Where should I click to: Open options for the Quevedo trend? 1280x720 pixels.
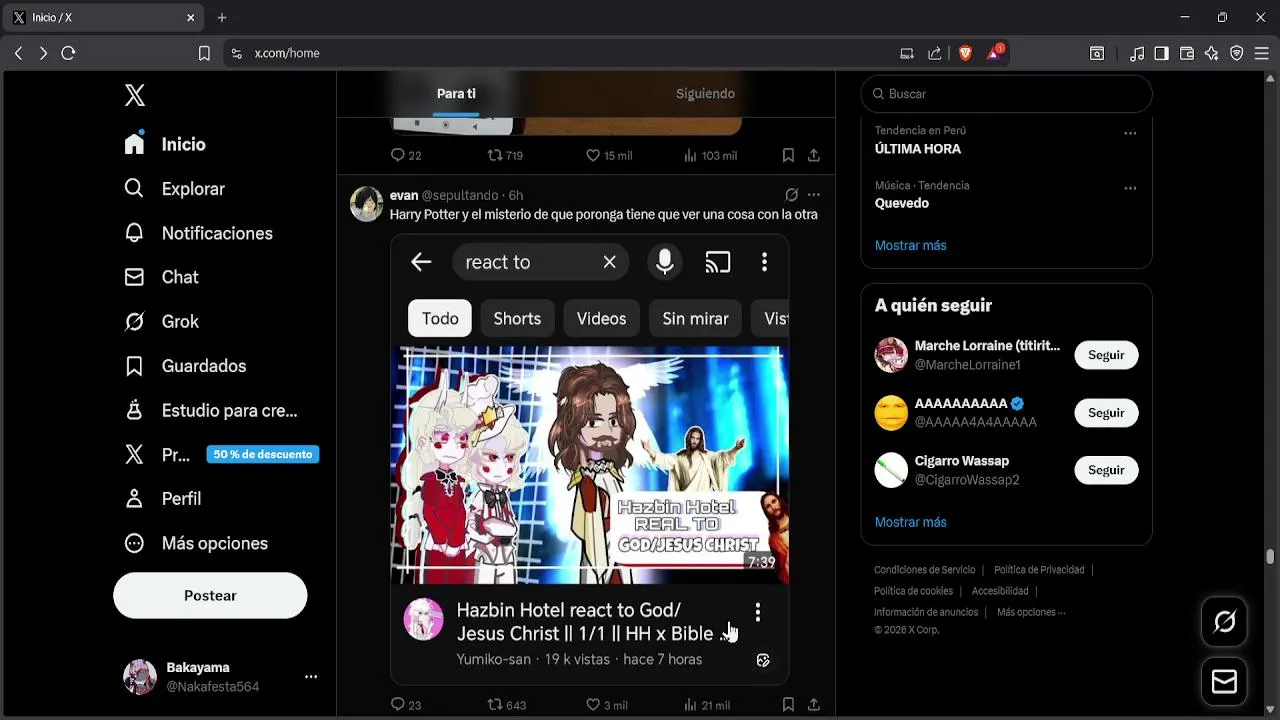point(1130,188)
